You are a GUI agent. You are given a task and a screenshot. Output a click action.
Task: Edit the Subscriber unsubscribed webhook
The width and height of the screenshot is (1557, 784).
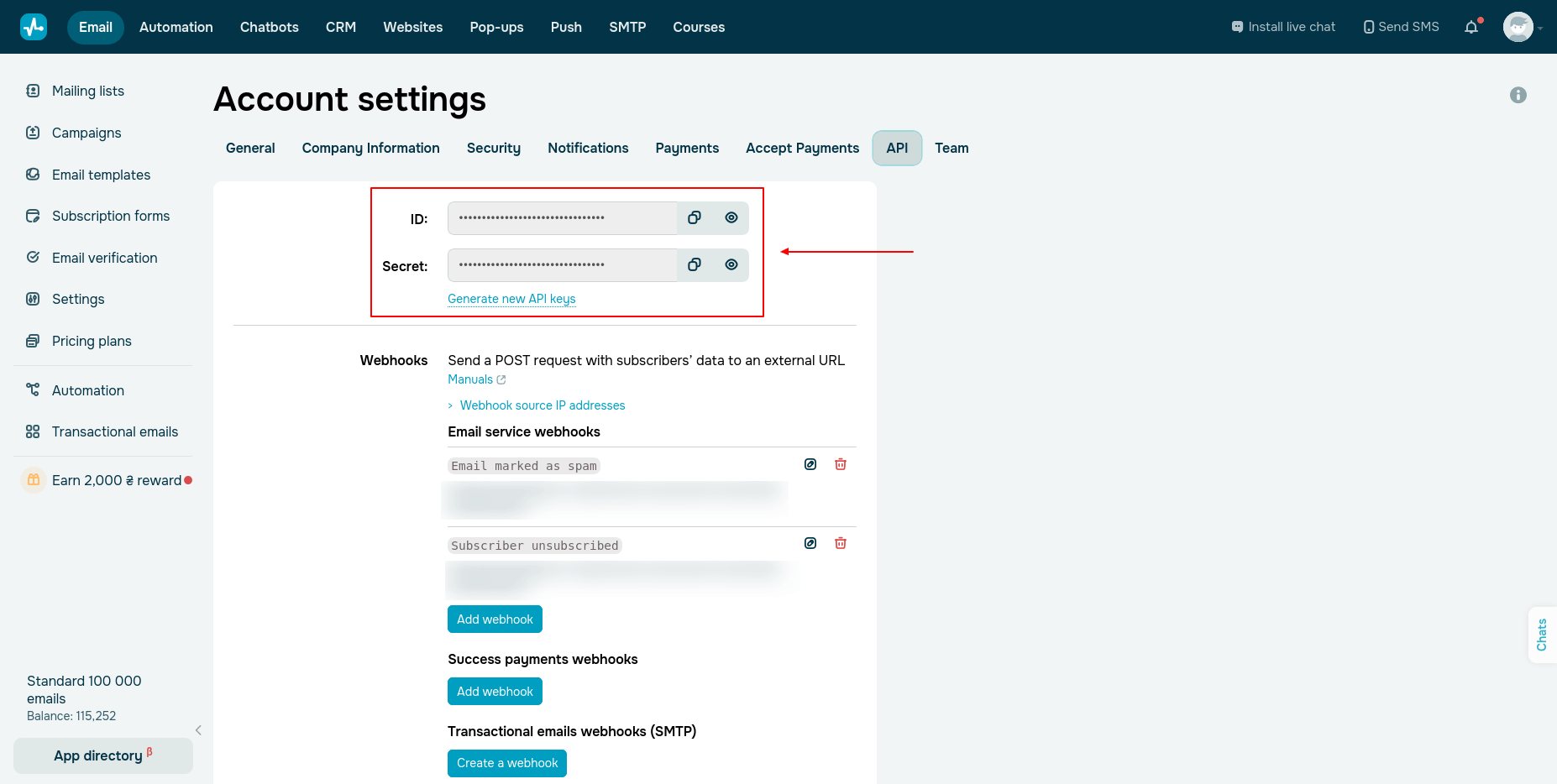810,543
